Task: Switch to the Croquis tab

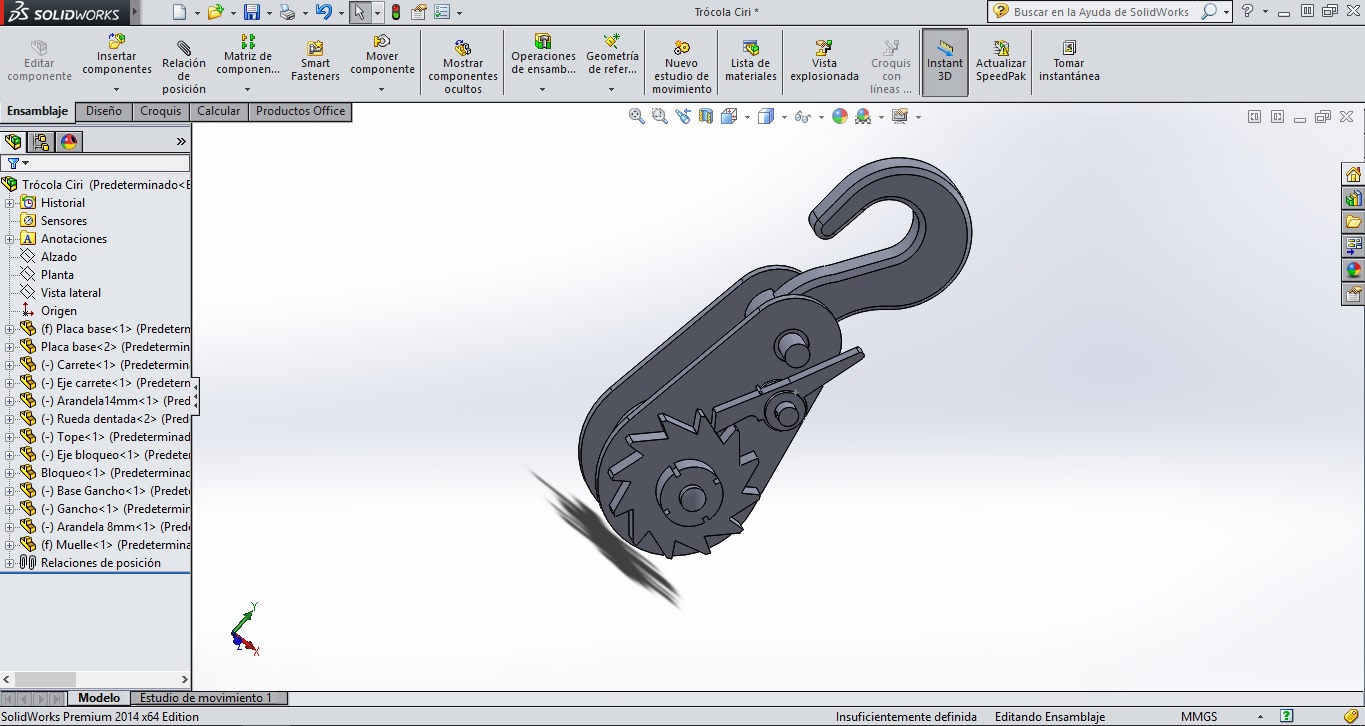Action: (x=161, y=111)
